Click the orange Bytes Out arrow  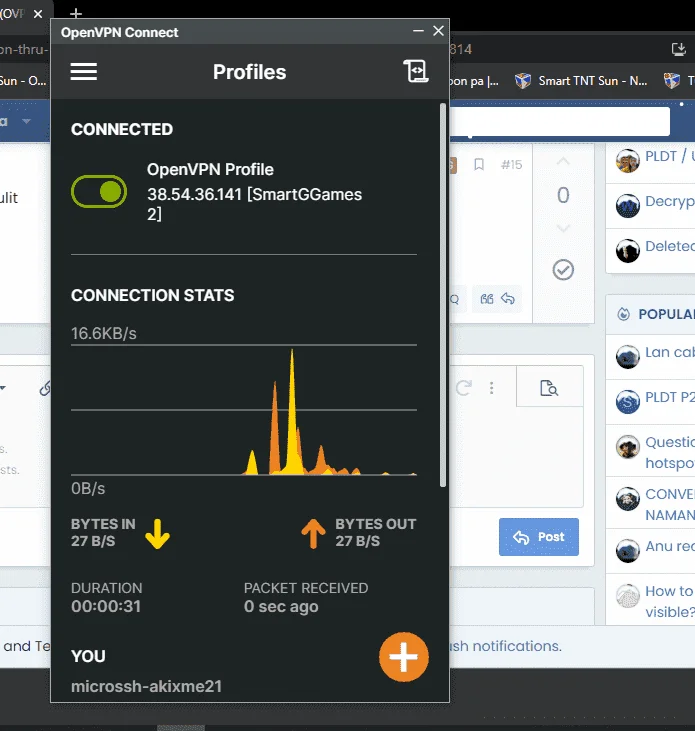coord(313,533)
